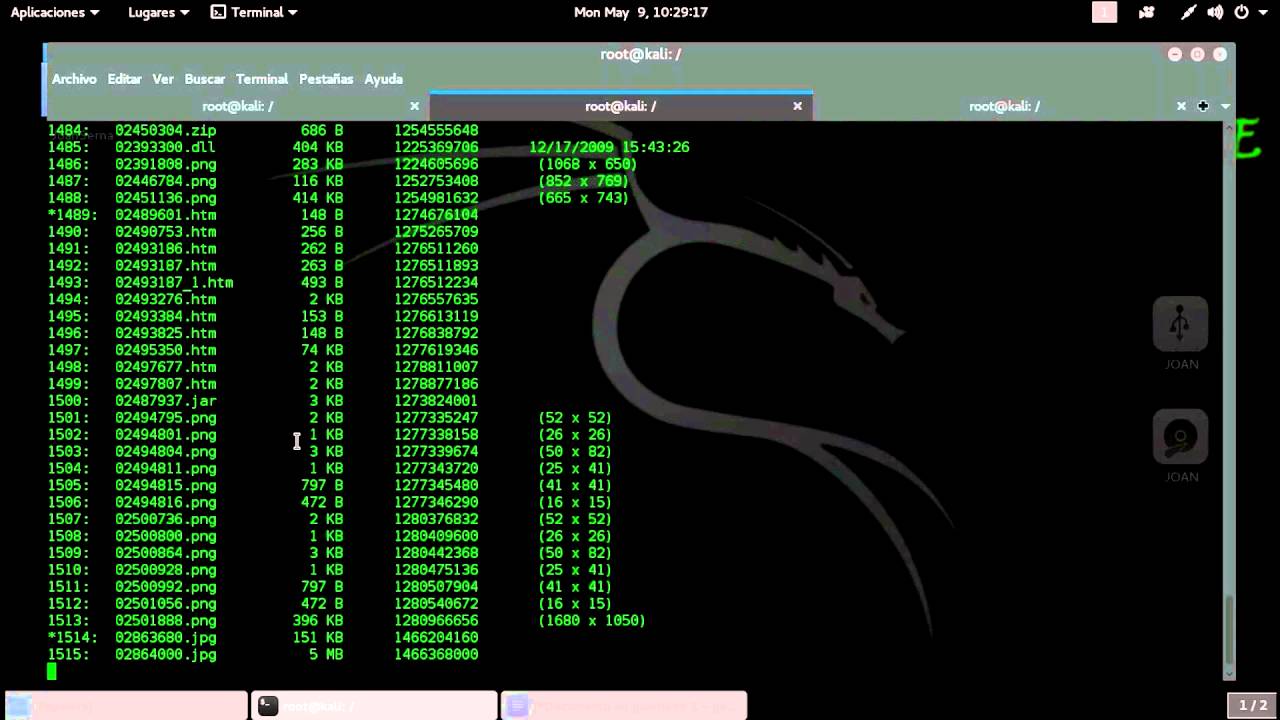Add a new terminal tab
The height and width of the screenshot is (720, 1280).
click(x=1203, y=106)
